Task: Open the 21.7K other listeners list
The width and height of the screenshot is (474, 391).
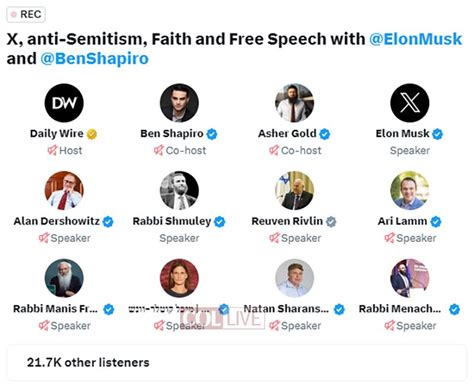Action: point(237,363)
